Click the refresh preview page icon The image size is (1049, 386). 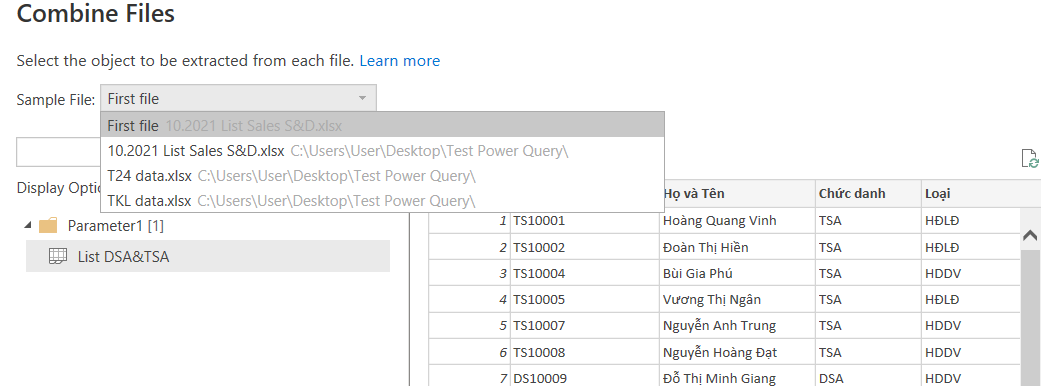click(x=1030, y=159)
